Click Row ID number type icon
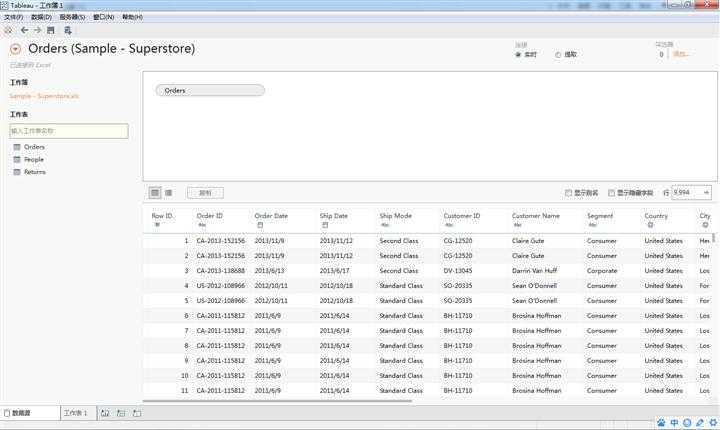The height and width of the screenshot is (430, 720). pos(158,225)
